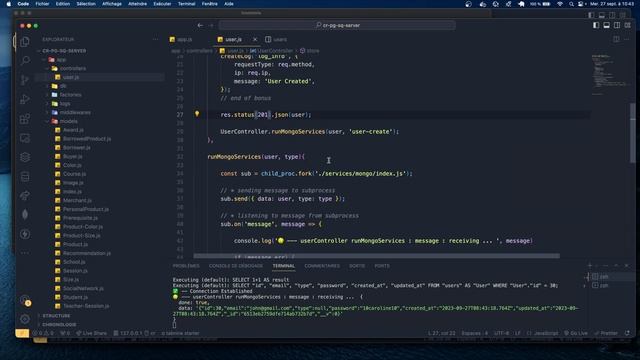The height and width of the screenshot is (360, 640).
Task: Open the PORTS panel tab
Action: 382,266
